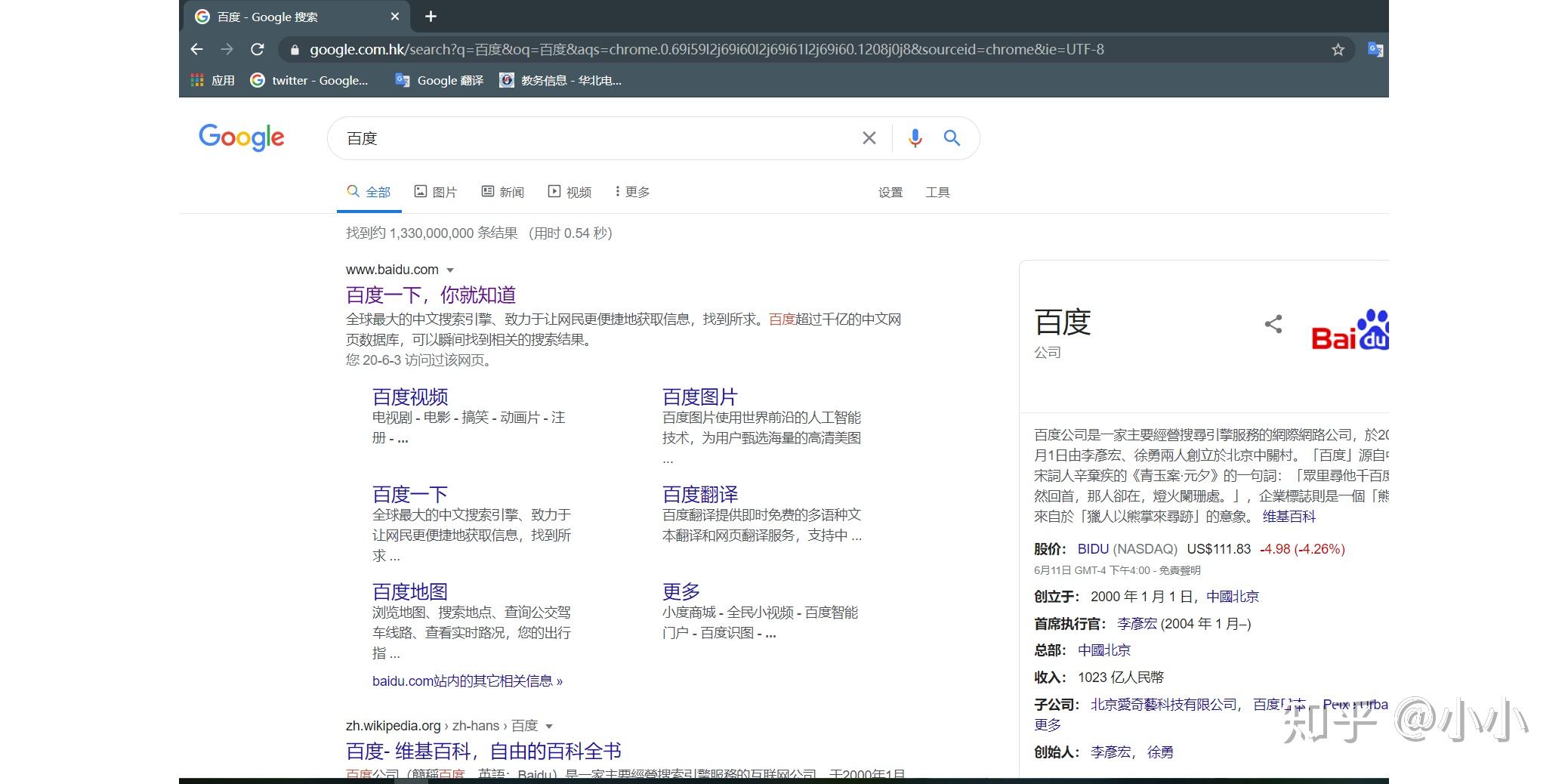The width and height of the screenshot is (1568, 784).
Task: Reload the current page
Action: click(x=258, y=49)
